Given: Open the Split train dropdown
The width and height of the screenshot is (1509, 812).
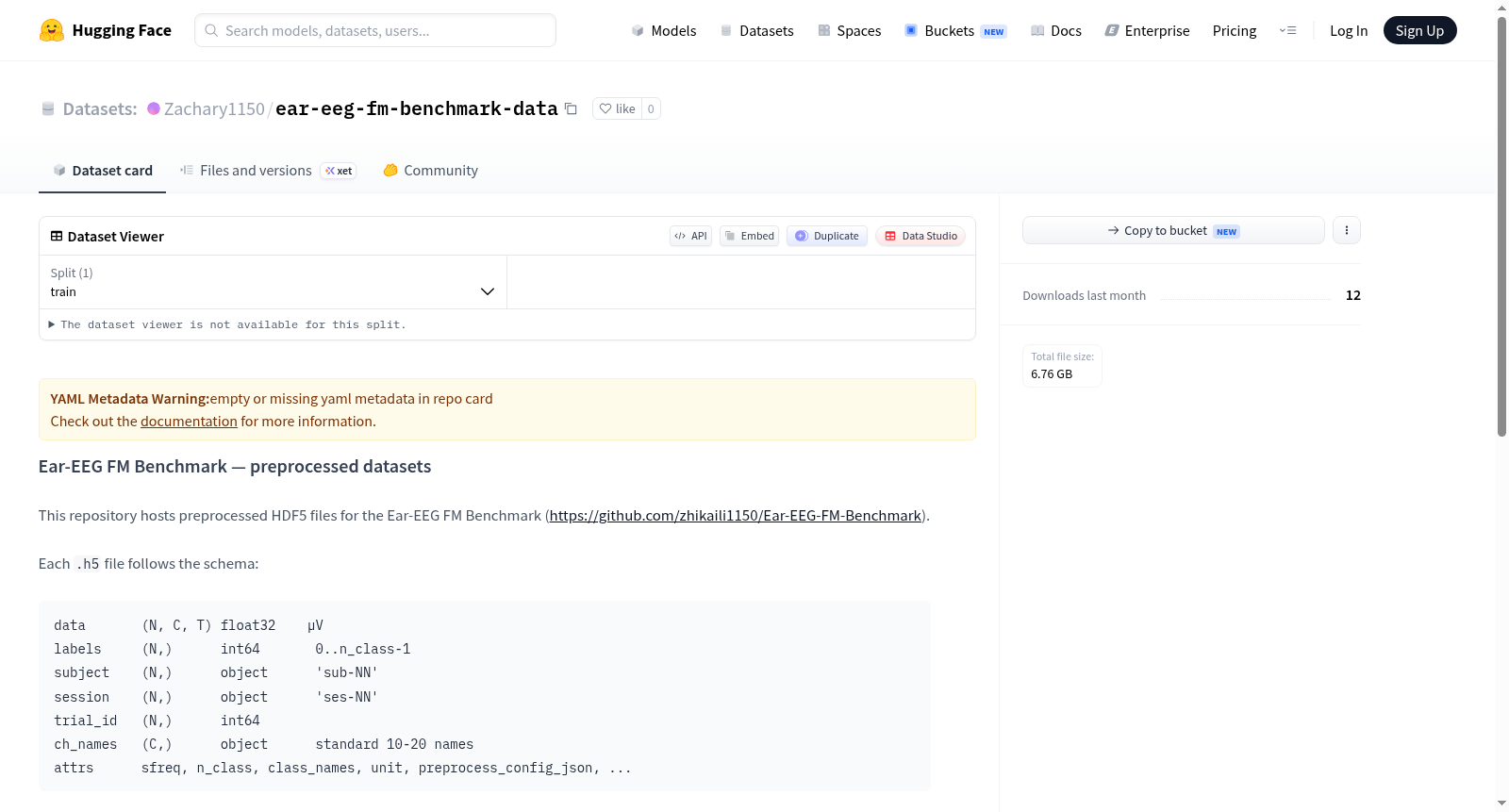Looking at the screenshot, I should pos(273,282).
